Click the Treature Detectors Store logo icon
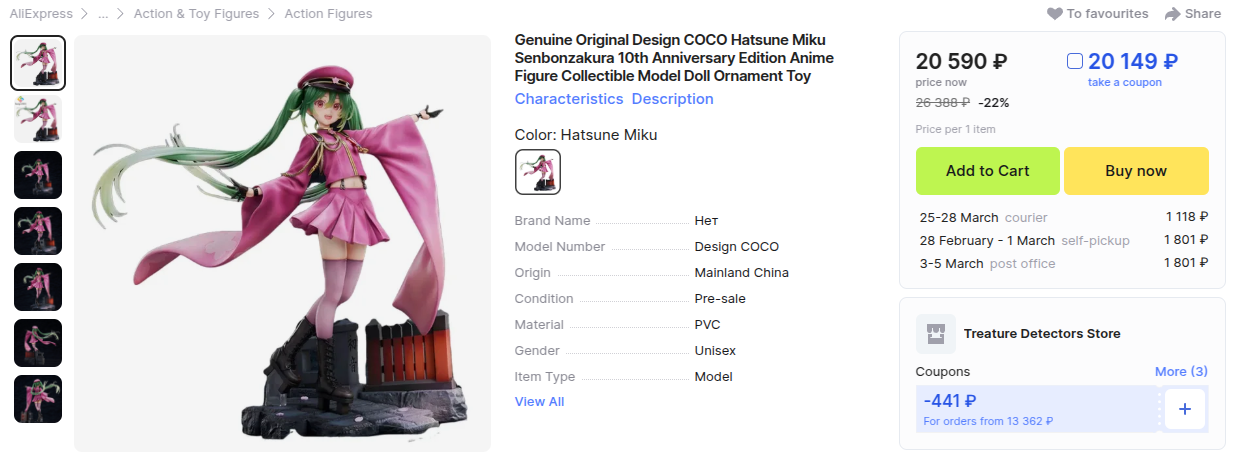Screen dimensions: 1235x471 (x=937, y=333)
